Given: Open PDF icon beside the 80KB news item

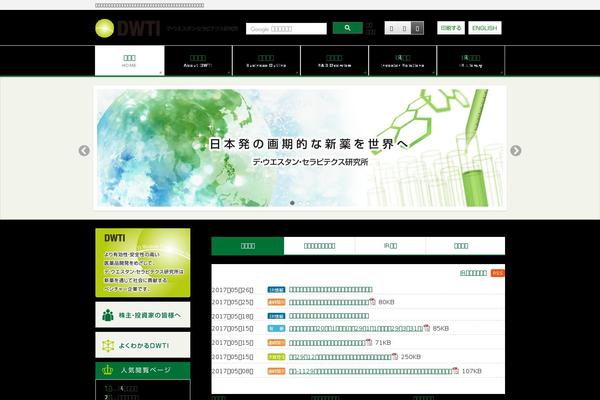Looking at the screenshot, I should point(372,301).
